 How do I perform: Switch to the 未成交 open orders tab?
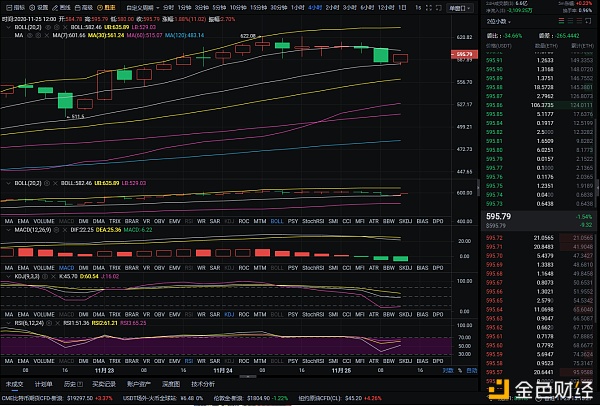tap(15, 384)
